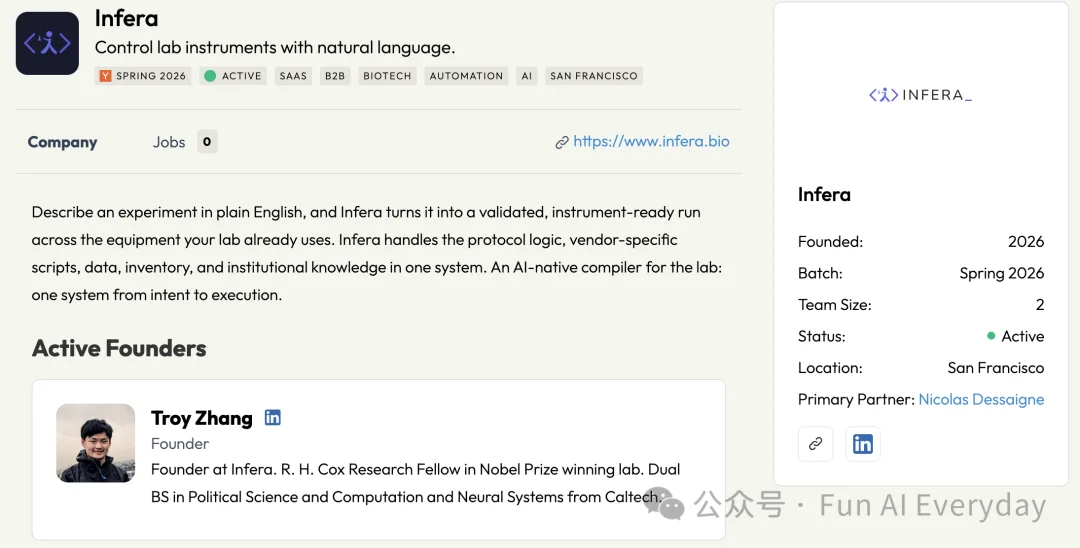Image resolution: width=1080 pixels, height=548 pixels.
Task: Click the Batch value 'Spring 2026' in sidebar
Action: click(1001, 273)
